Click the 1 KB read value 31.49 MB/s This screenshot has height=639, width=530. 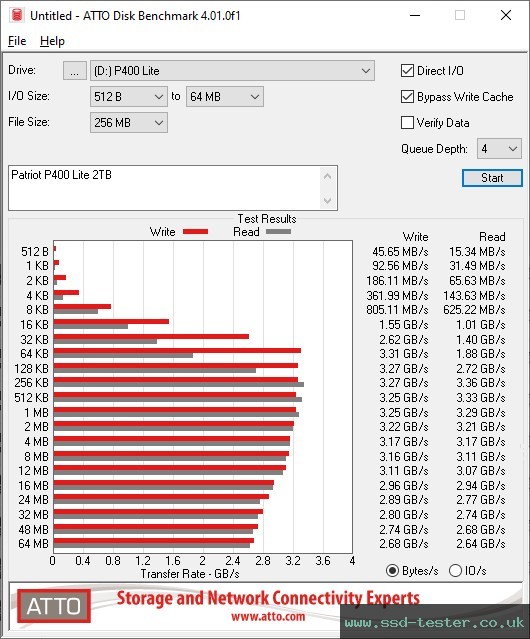[477, 266]
